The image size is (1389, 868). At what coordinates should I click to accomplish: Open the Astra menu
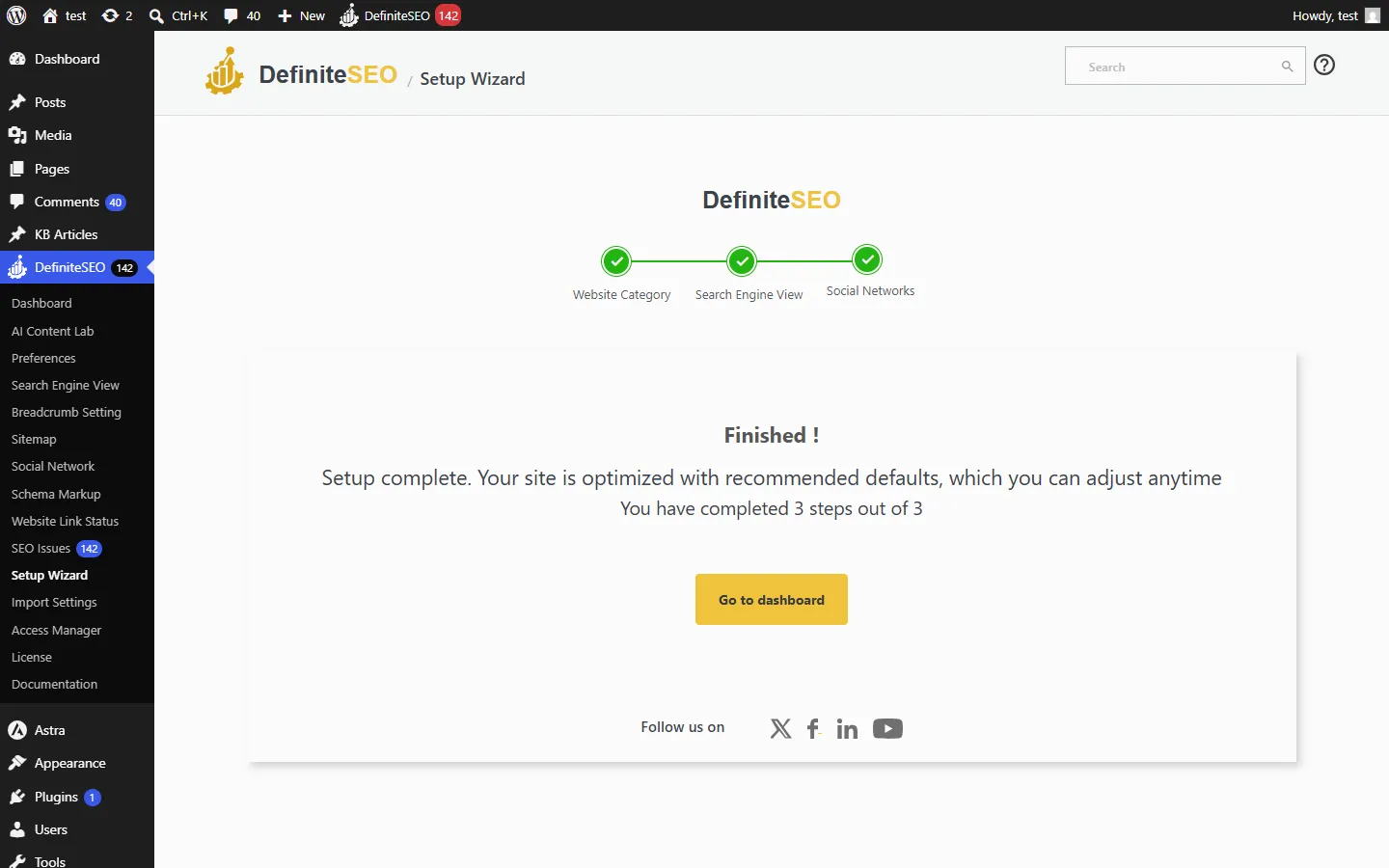(77, 730)
